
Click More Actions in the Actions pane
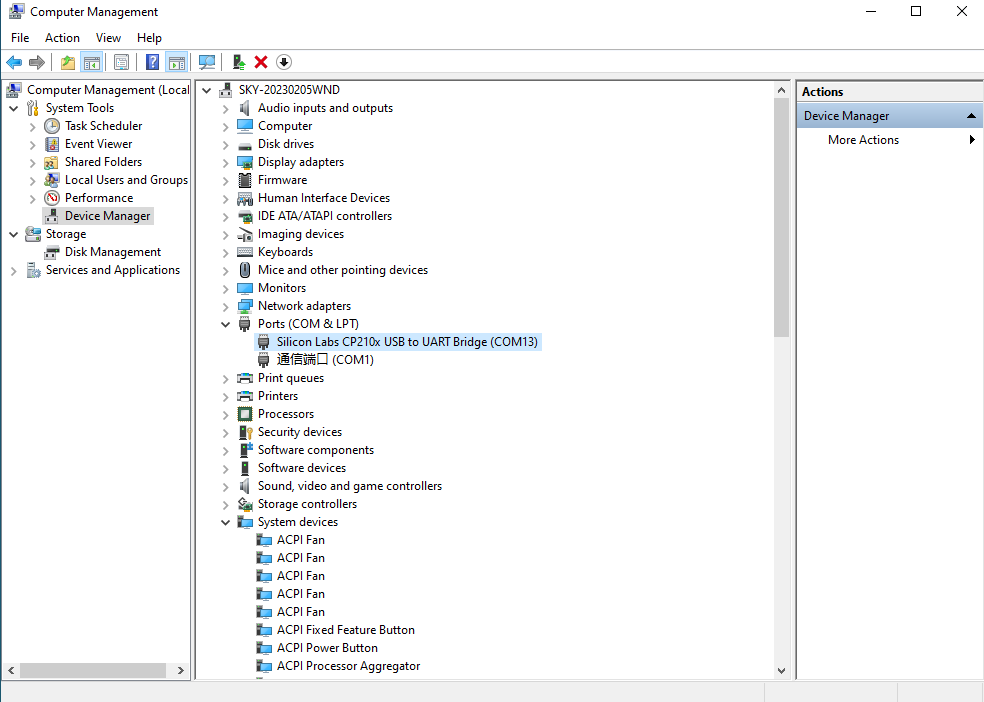pyautogui.click(x=863, y=140)
